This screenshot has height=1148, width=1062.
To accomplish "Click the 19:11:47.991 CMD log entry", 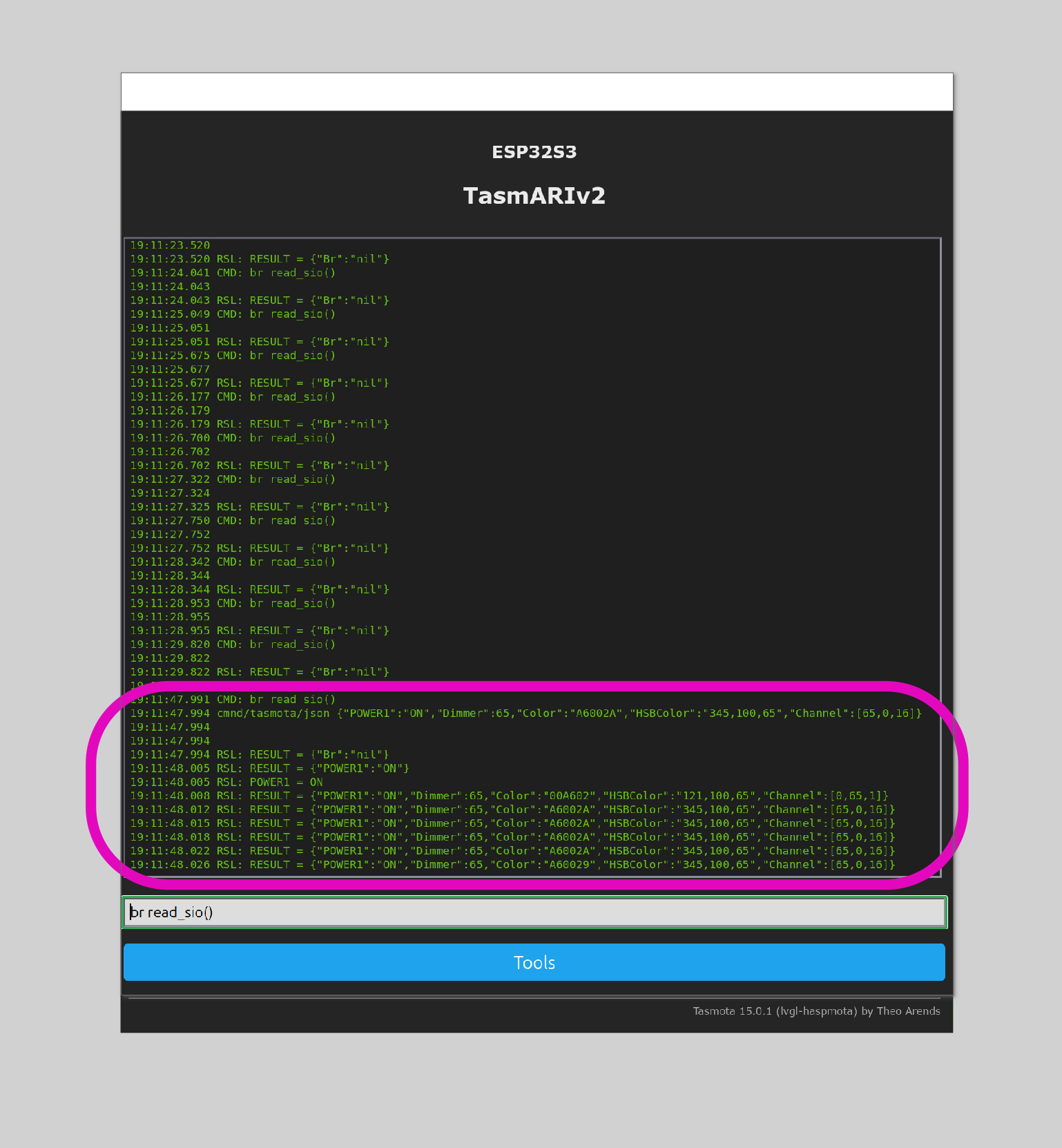I will click(233, 700).
